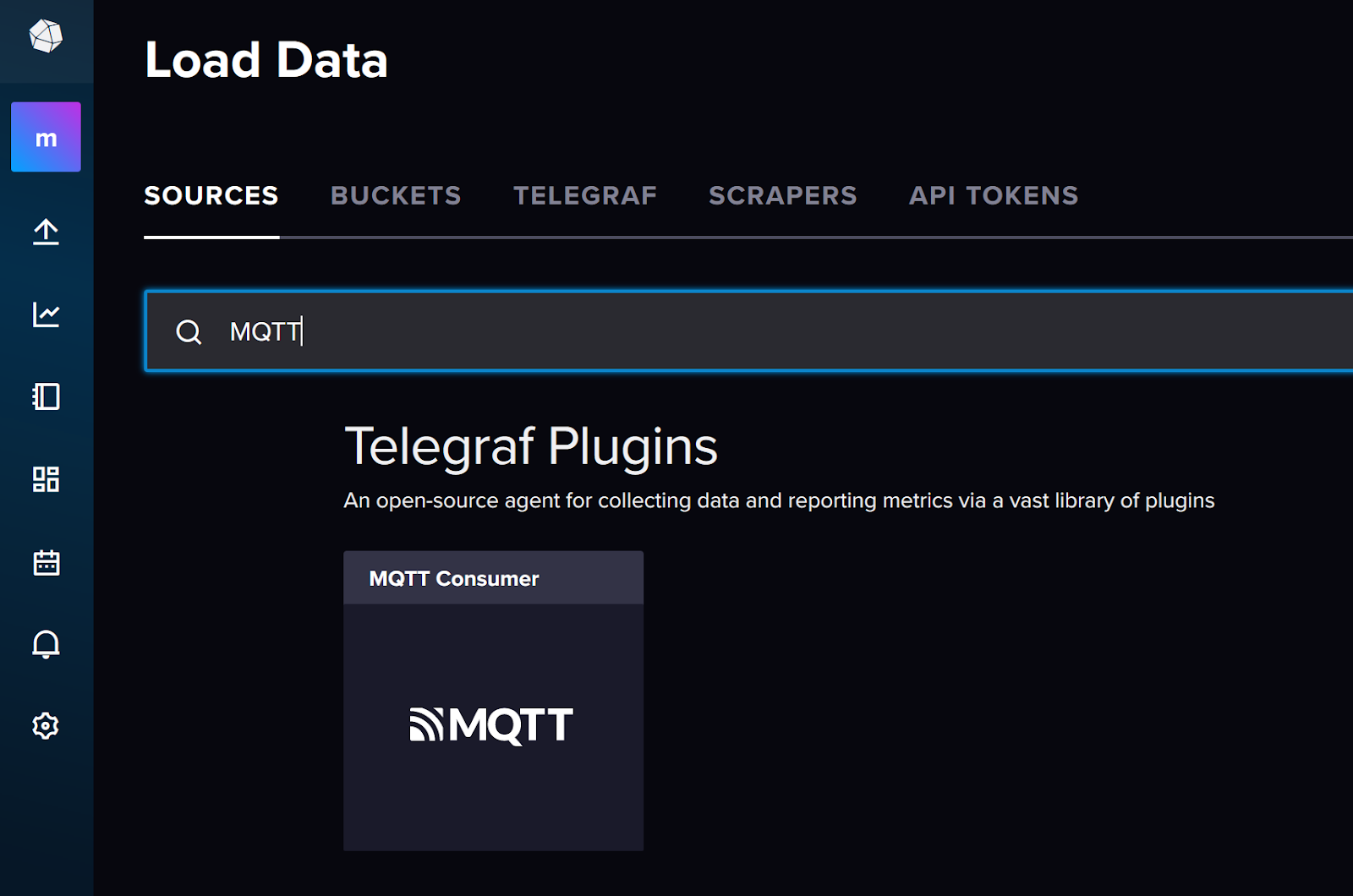Open Settings gear icon in sidebar
The image size is (1353, 896).
pos(46,726)
